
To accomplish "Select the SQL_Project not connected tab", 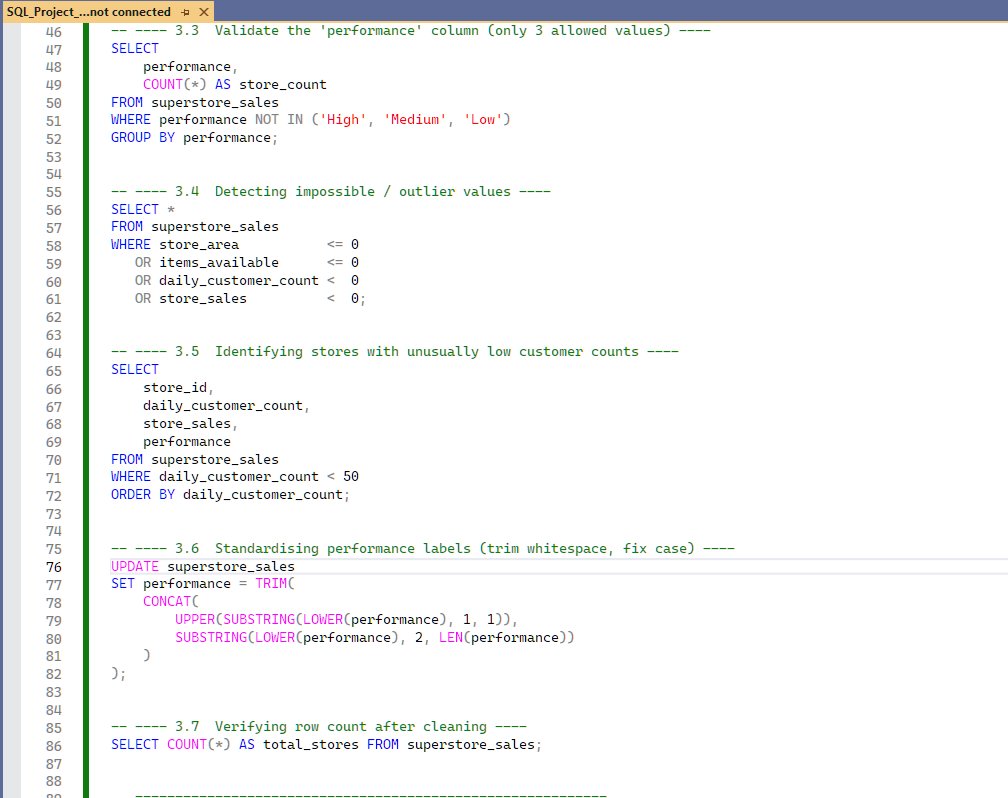I will 89,12.
